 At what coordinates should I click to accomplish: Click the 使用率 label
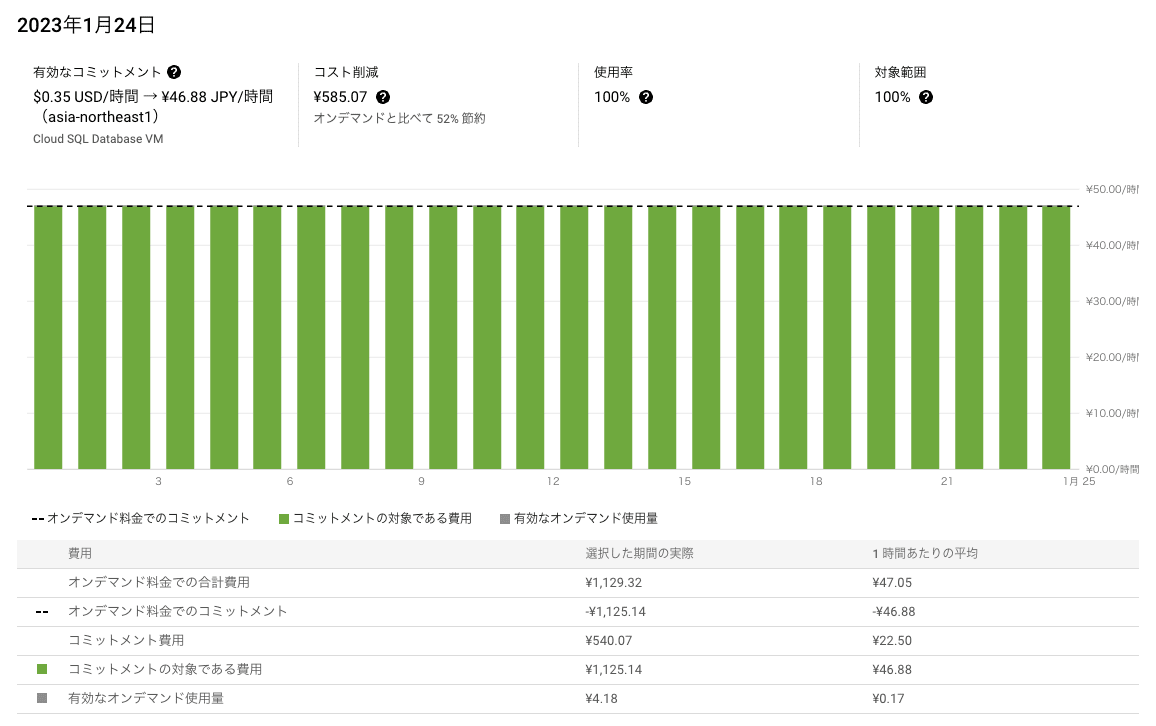coord(613,72)
